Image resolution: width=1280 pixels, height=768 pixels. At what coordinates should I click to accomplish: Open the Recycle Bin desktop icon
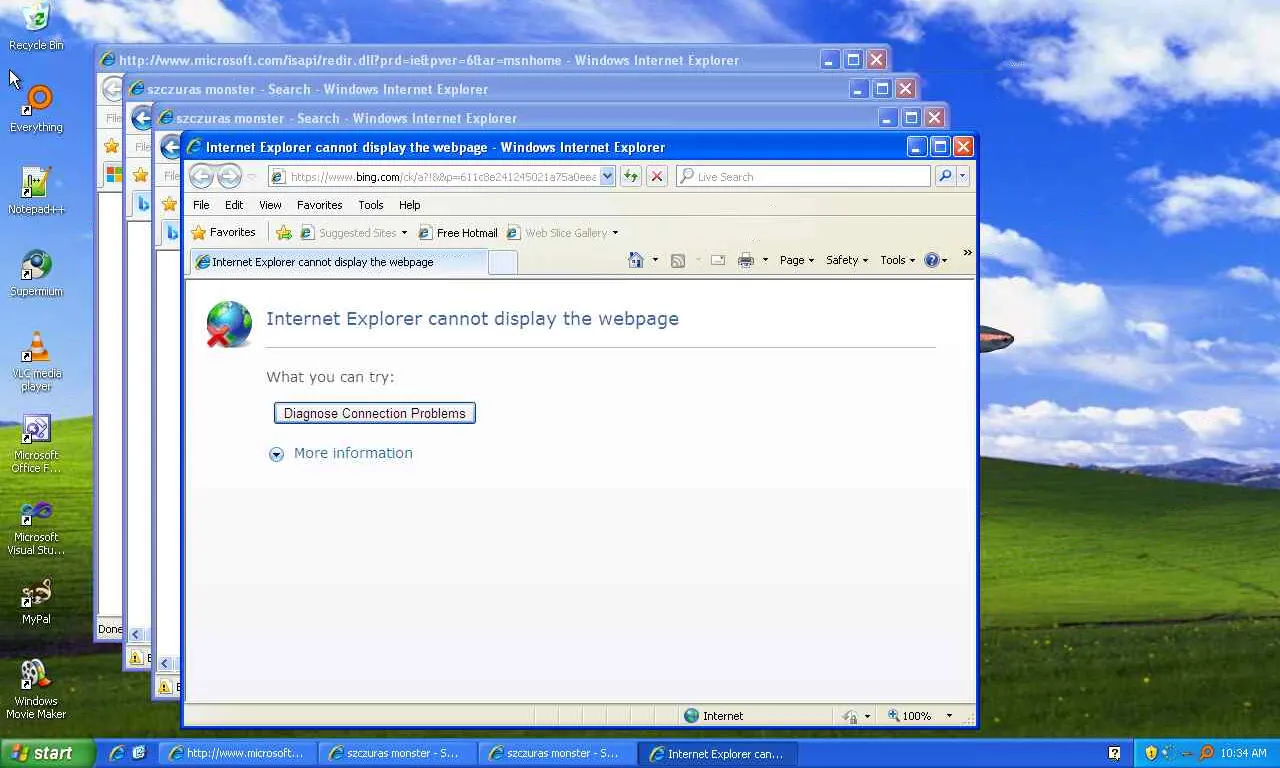coord(36,27)
